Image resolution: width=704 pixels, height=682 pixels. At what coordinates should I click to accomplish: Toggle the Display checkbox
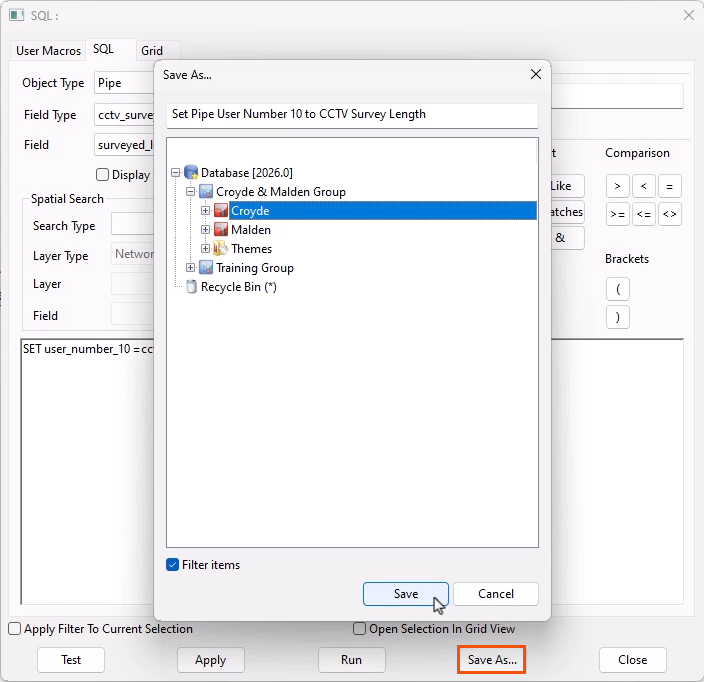(x=102, y=175)
